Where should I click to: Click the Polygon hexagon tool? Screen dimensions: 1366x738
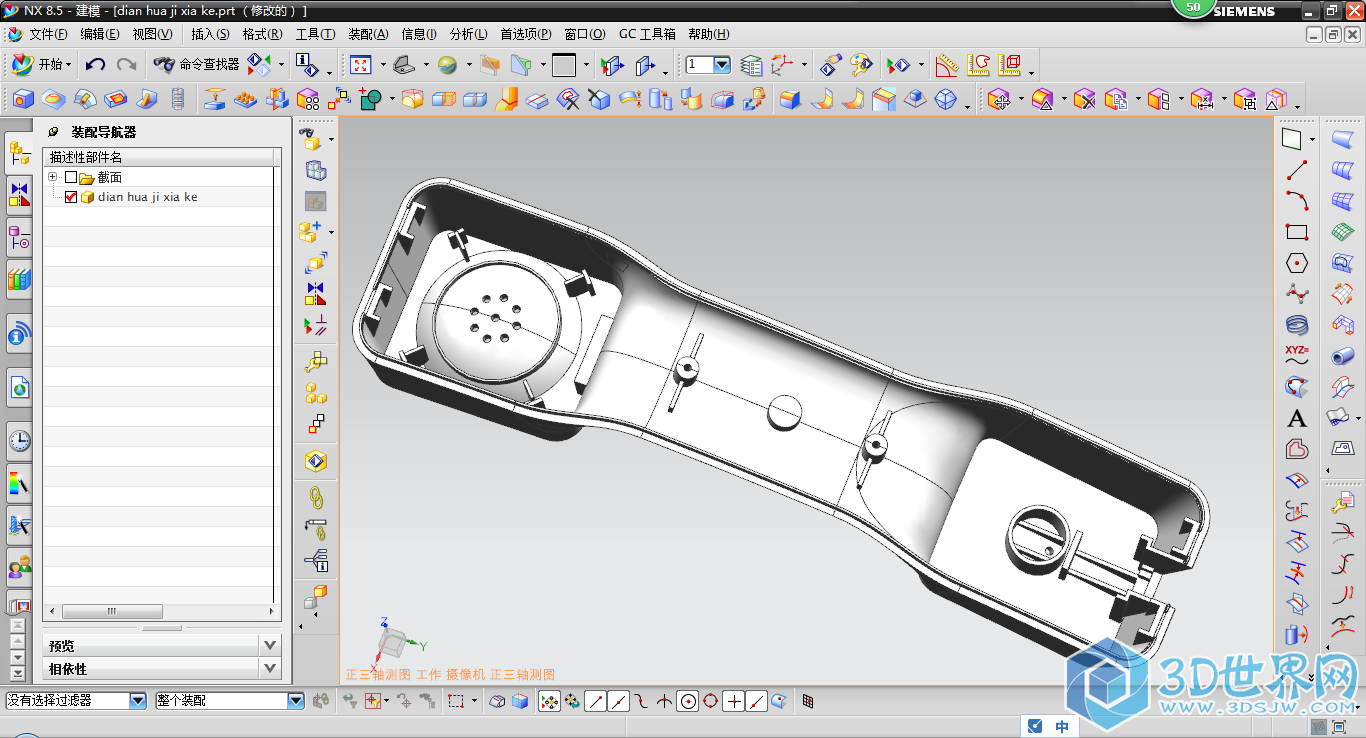[x=1297, y=263]
